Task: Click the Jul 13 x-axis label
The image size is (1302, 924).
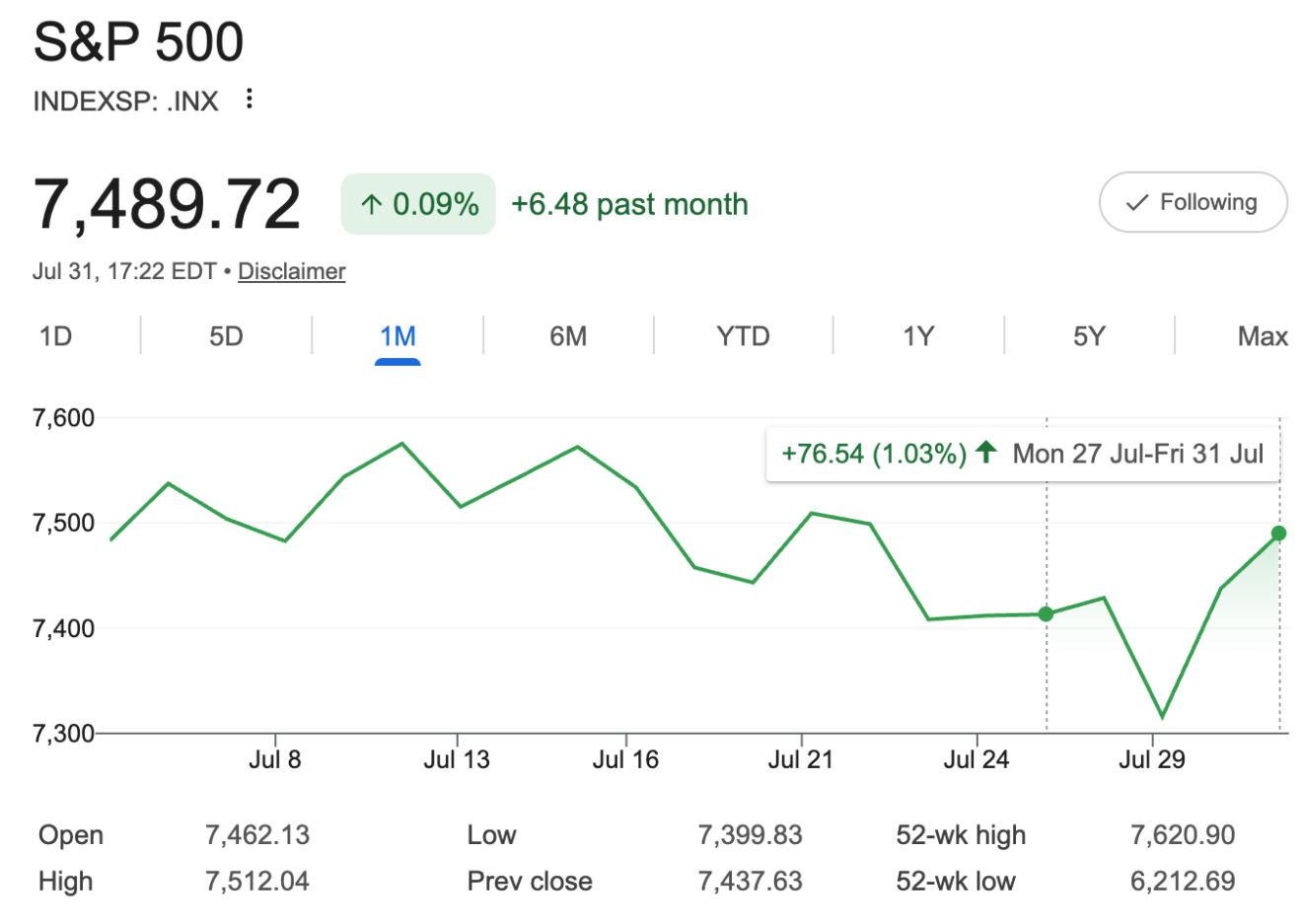Action: click(457, 759)
